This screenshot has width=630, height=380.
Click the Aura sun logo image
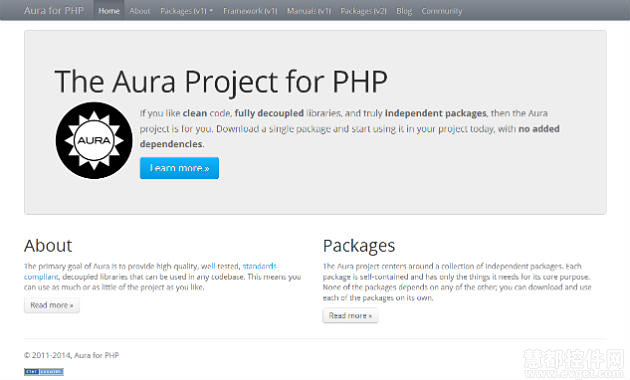click(94, 140)
